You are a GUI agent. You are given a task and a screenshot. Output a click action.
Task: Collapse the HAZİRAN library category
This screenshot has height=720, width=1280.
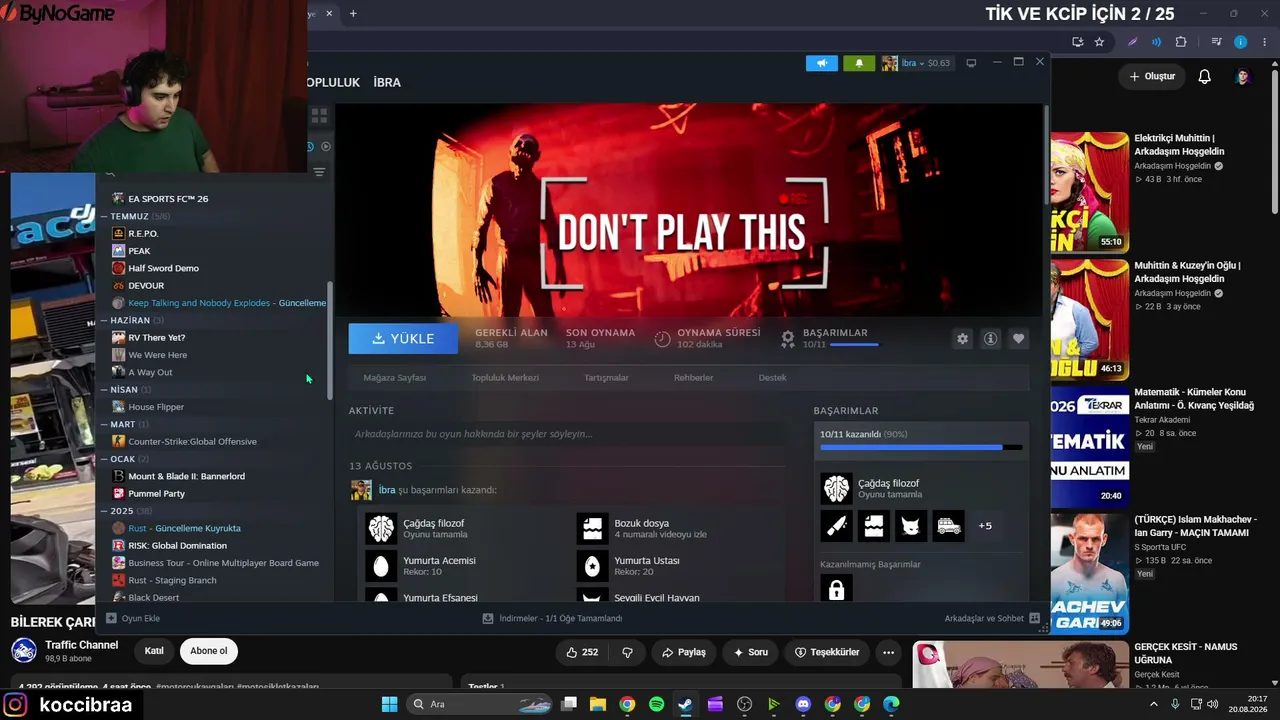(x=104, y=320)
